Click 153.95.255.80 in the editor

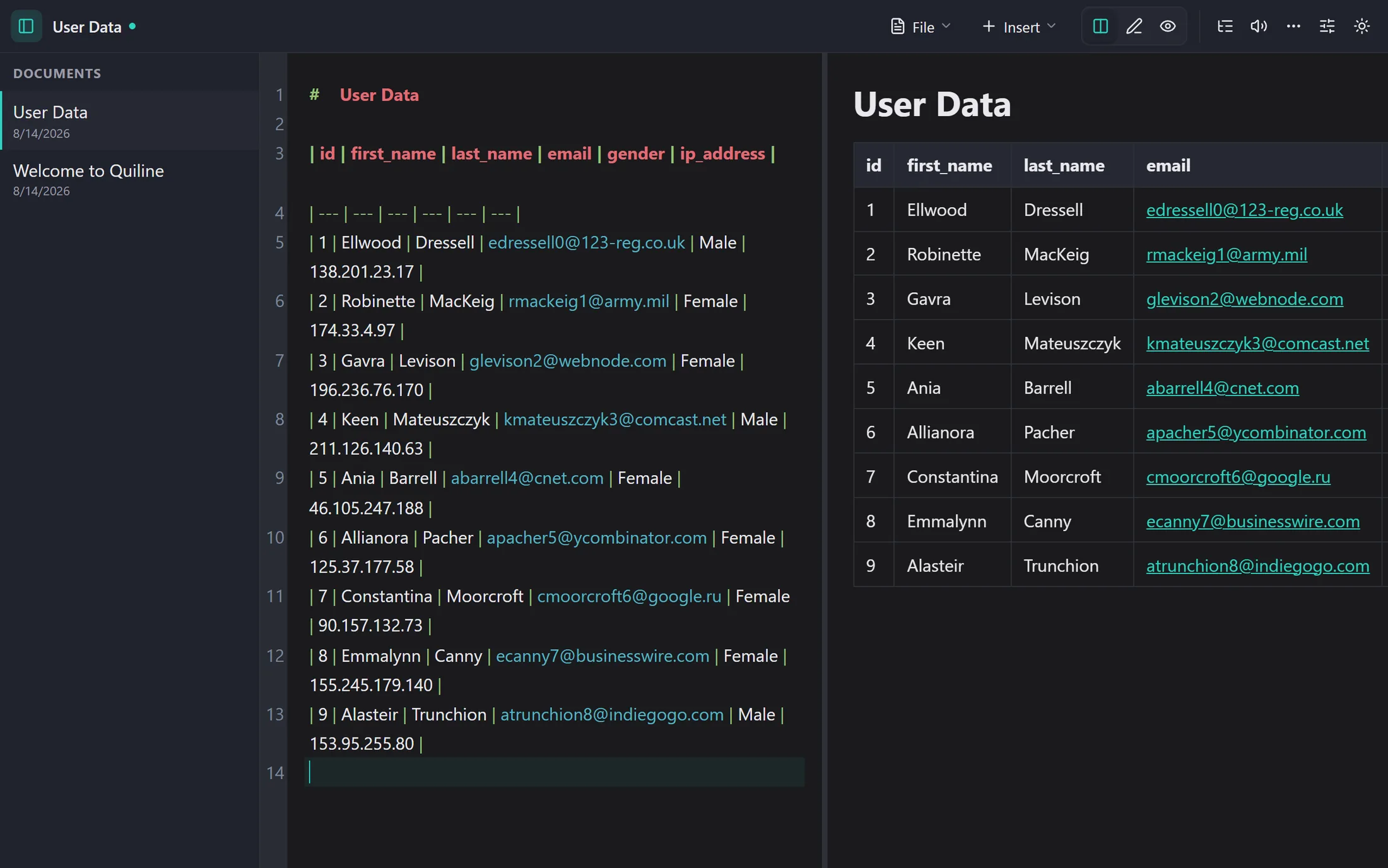361,744
